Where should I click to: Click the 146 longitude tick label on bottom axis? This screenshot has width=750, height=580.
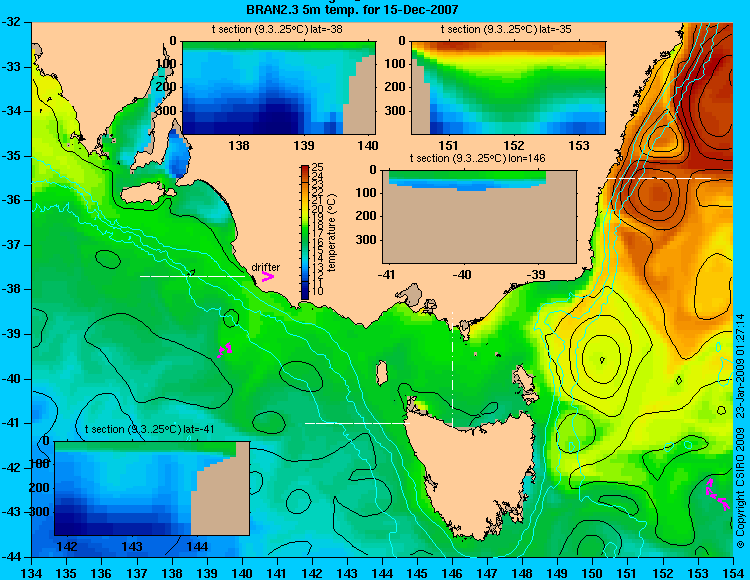(452, 573)
